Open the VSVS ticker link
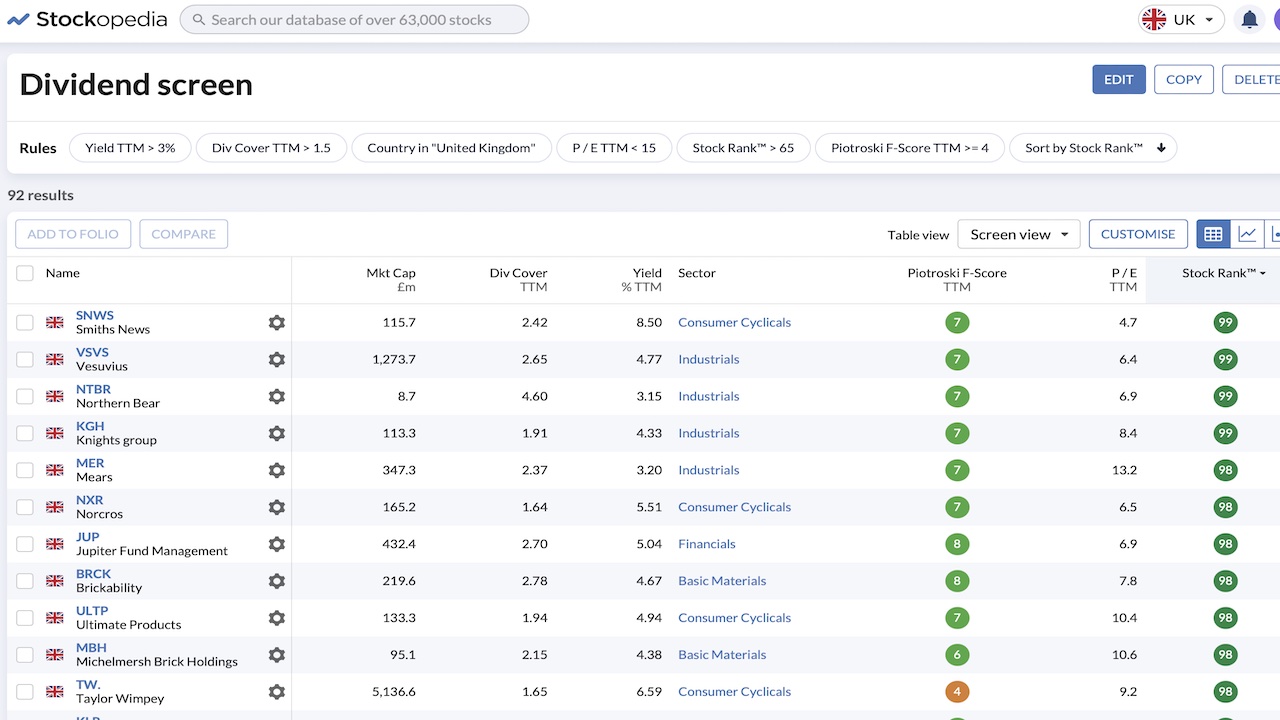1280x720 pixels. tap(93, 352)
